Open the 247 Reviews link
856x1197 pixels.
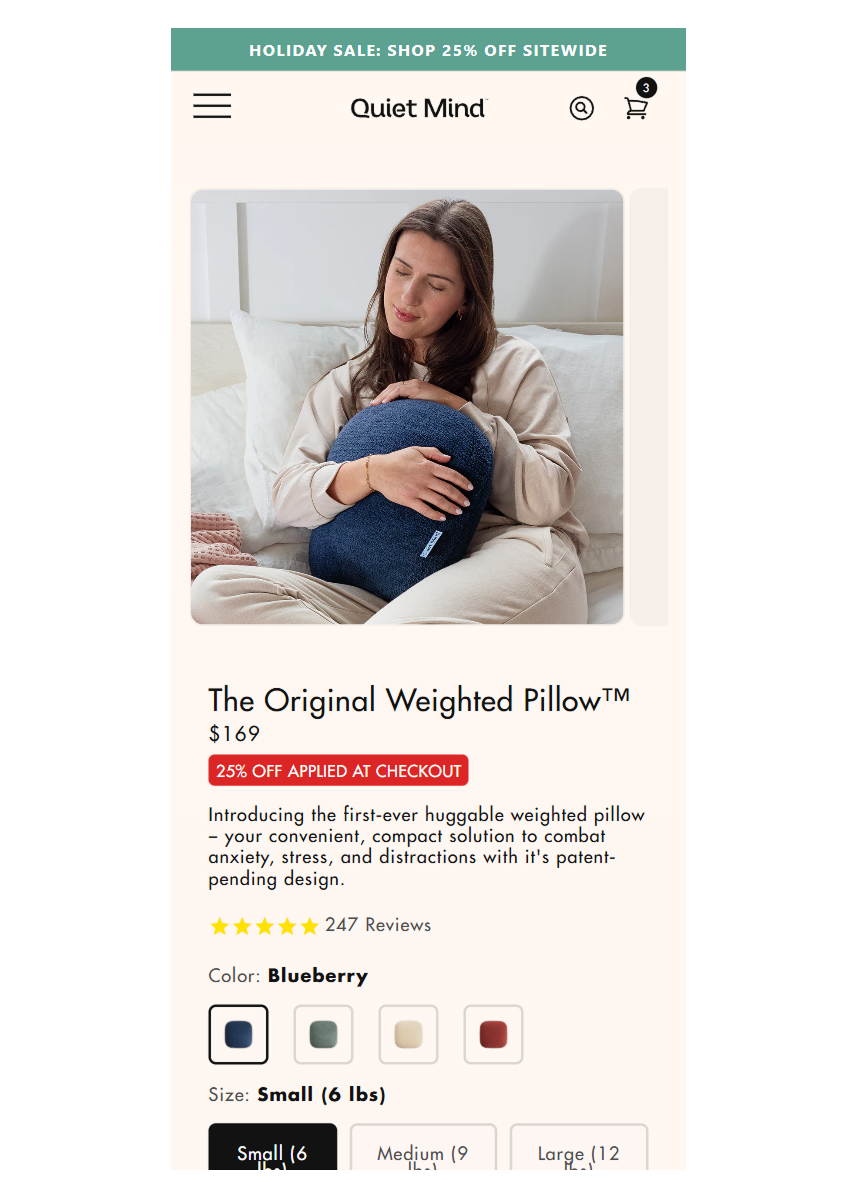coord(378,925)
